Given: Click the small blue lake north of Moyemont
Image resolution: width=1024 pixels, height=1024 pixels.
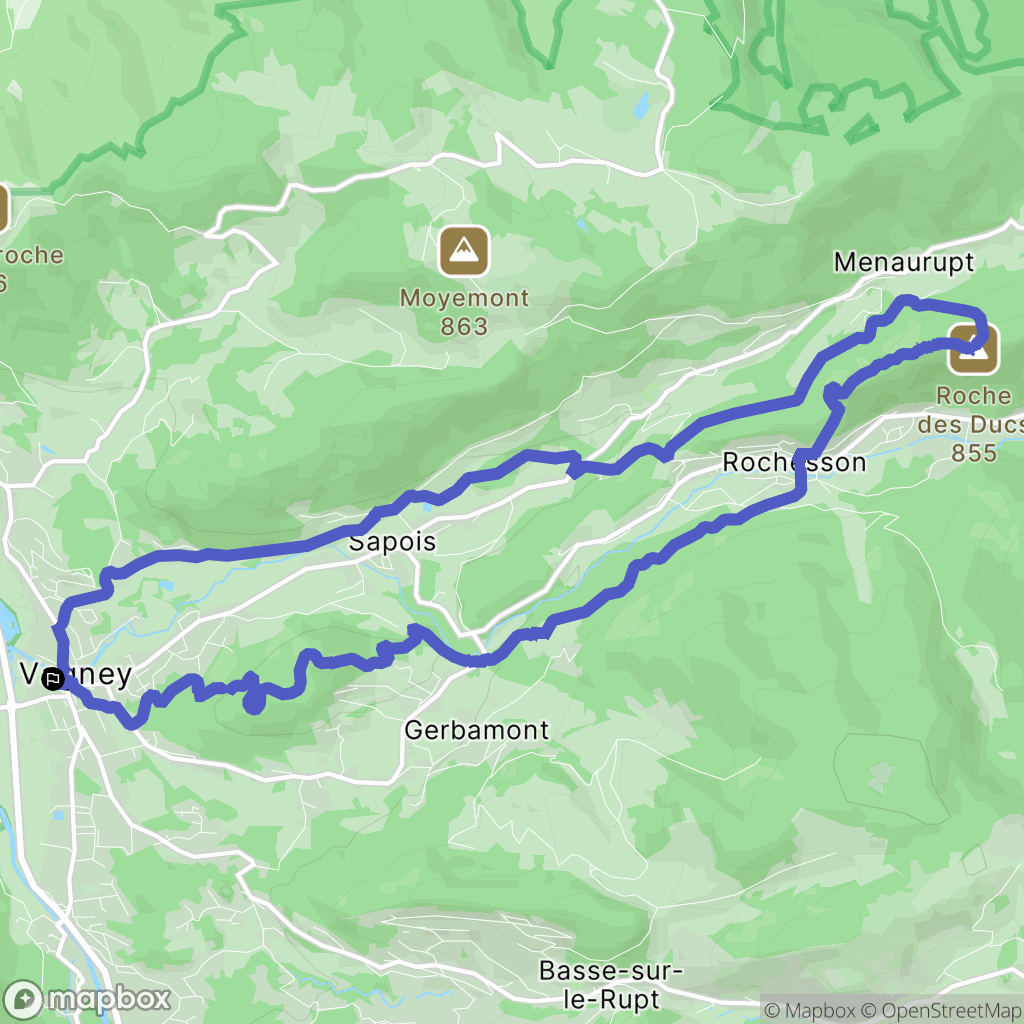Looking at the screenshot, I should 643,105.
